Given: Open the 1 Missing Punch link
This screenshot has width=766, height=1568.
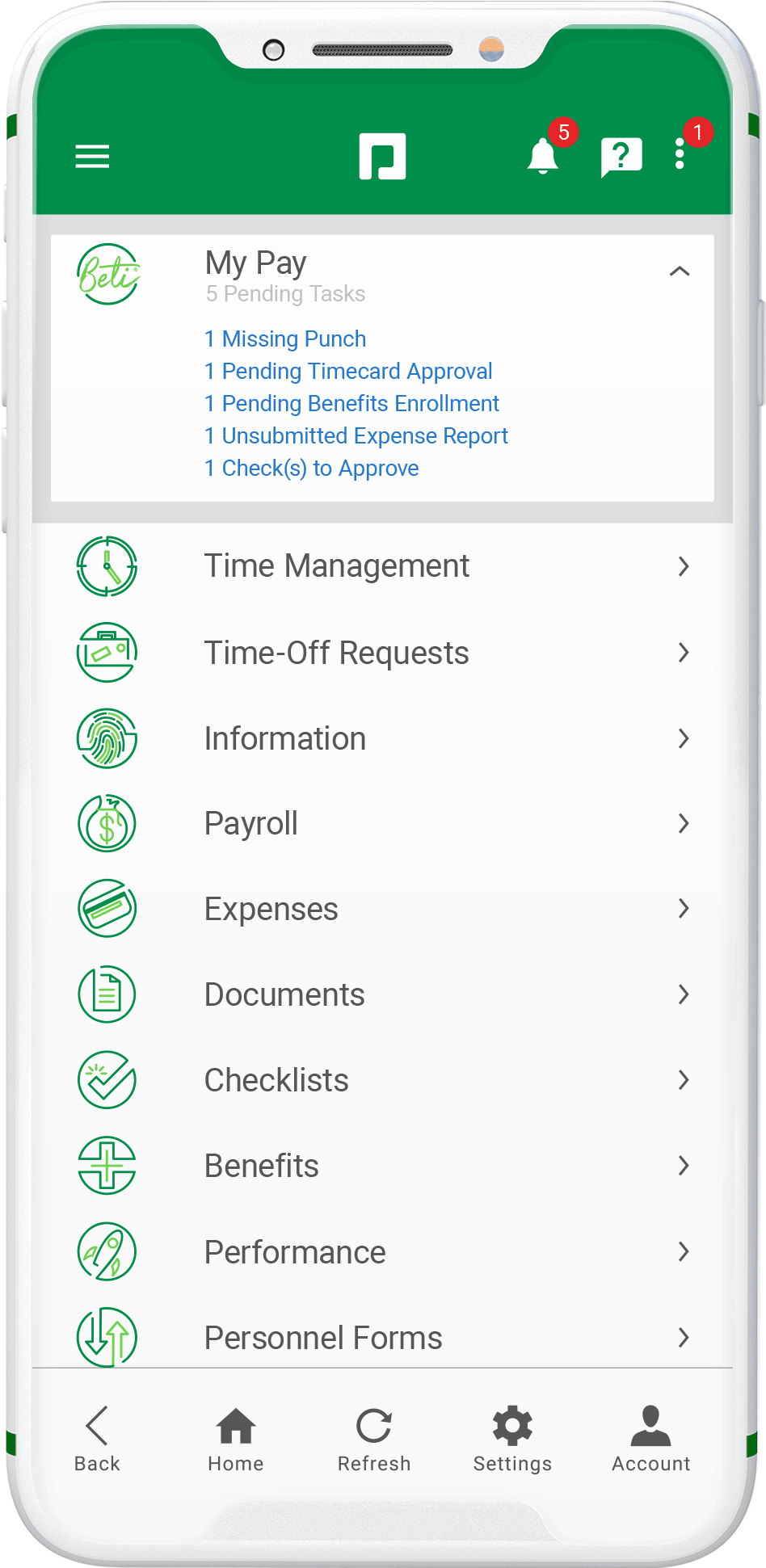Looking at the screenshot, I should coord(285,338).
